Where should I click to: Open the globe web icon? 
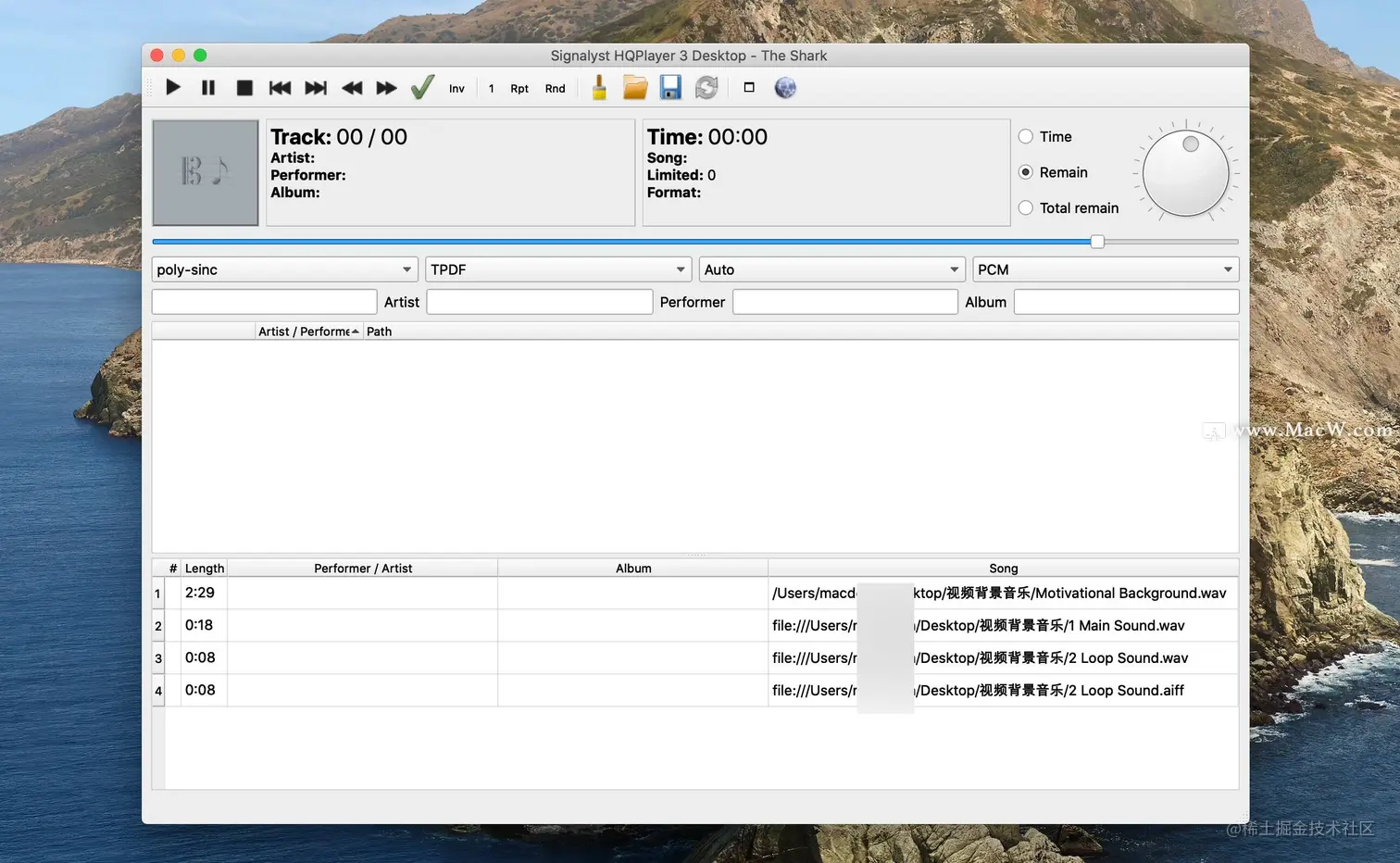click(x=785, y=88)
